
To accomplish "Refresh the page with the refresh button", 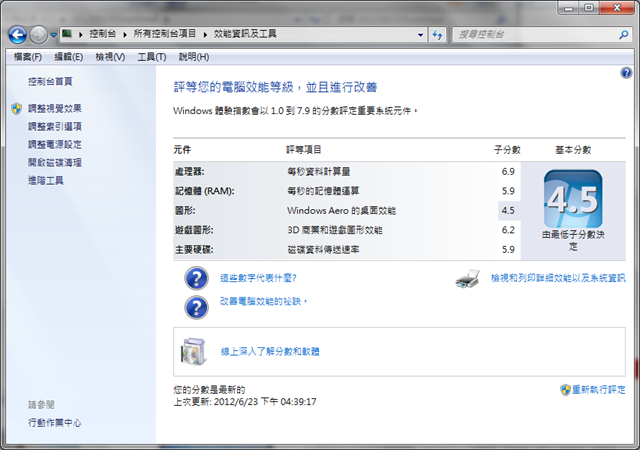I will [438, 35].
